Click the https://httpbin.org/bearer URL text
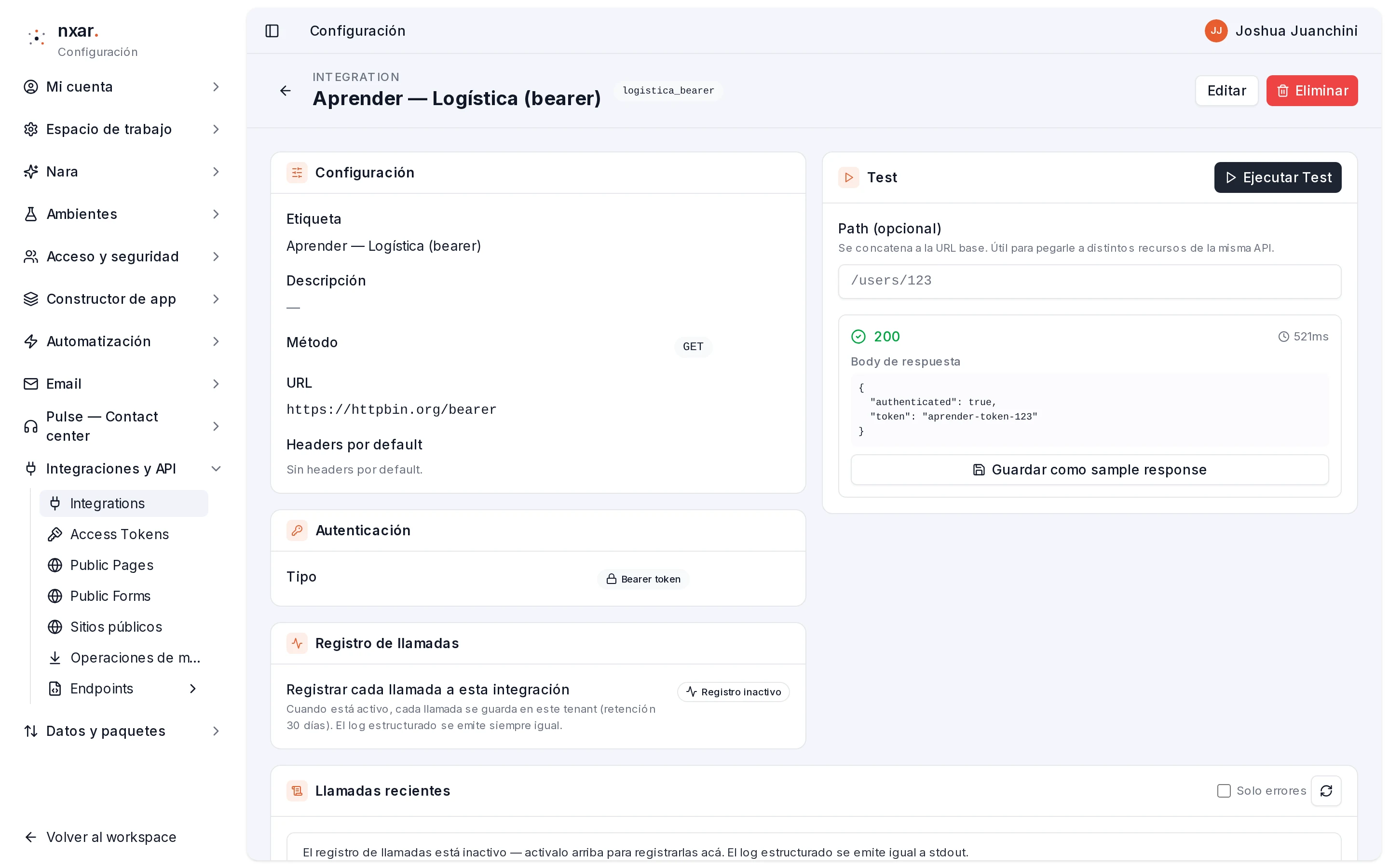The width and height of the screenshot is (1389, 868). point(392,409)
